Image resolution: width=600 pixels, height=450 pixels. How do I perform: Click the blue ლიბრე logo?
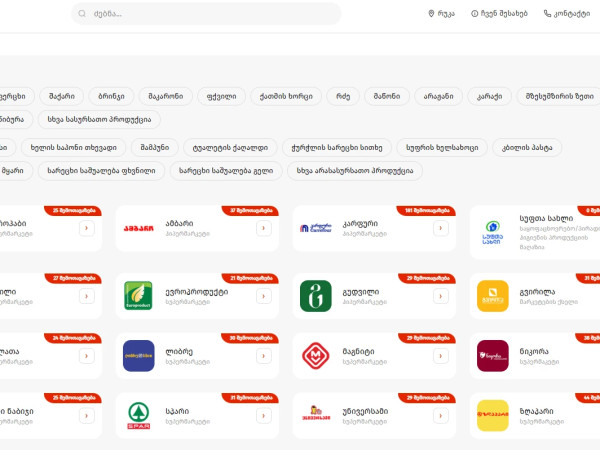click(x=139, y=355)
